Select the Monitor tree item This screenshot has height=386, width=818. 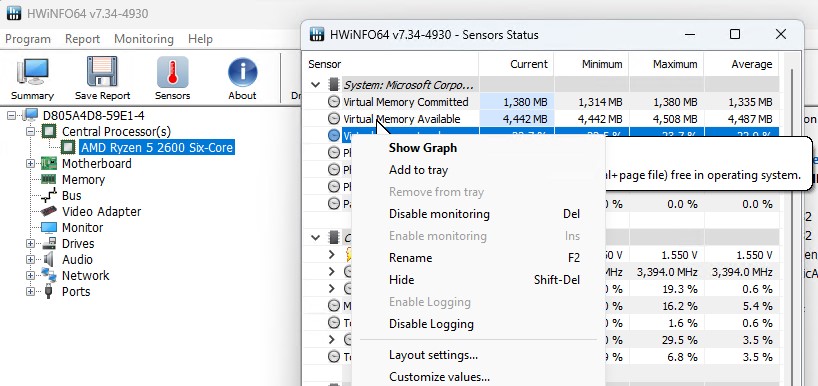(x=82, y=227)
